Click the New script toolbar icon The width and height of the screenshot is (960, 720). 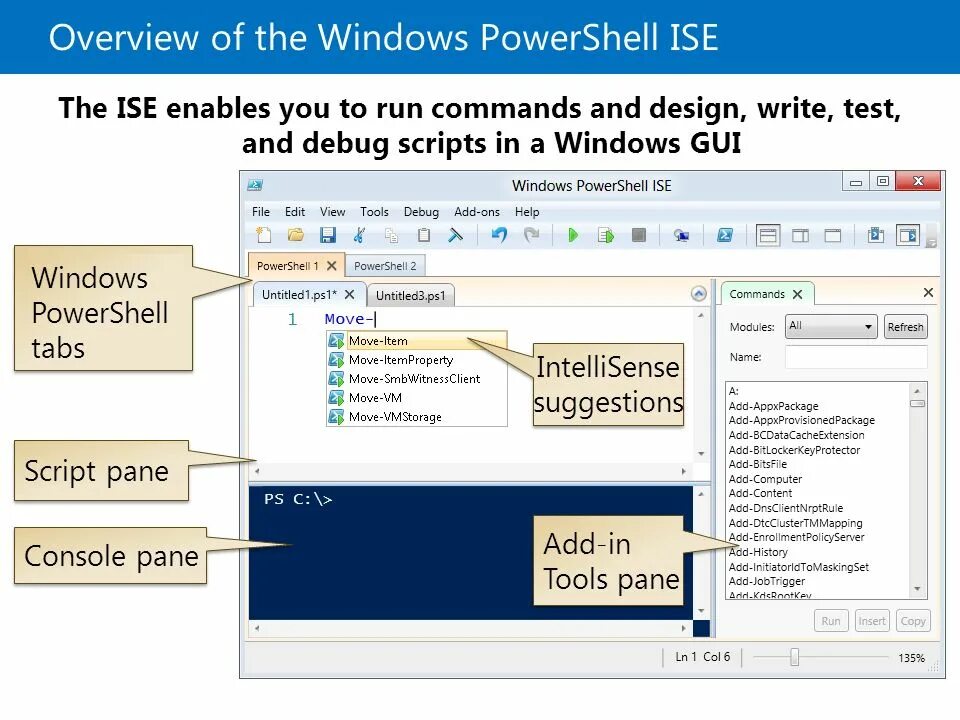coord(264,235)
